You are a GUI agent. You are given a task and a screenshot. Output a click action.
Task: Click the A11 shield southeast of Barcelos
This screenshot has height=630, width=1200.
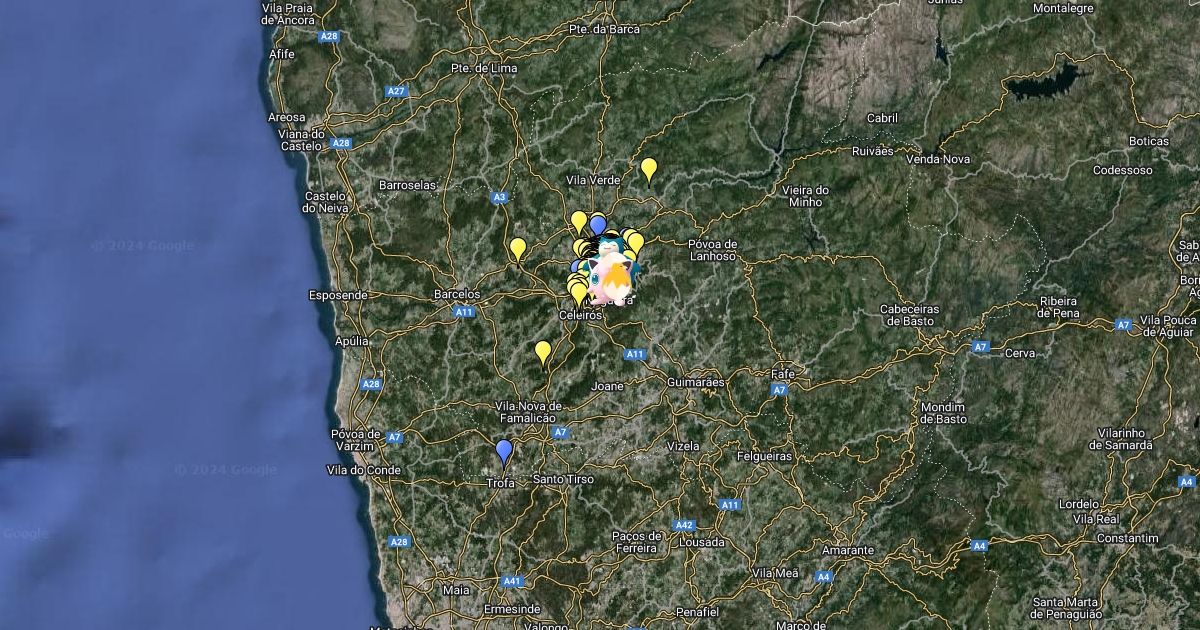(x=463, y=312)
